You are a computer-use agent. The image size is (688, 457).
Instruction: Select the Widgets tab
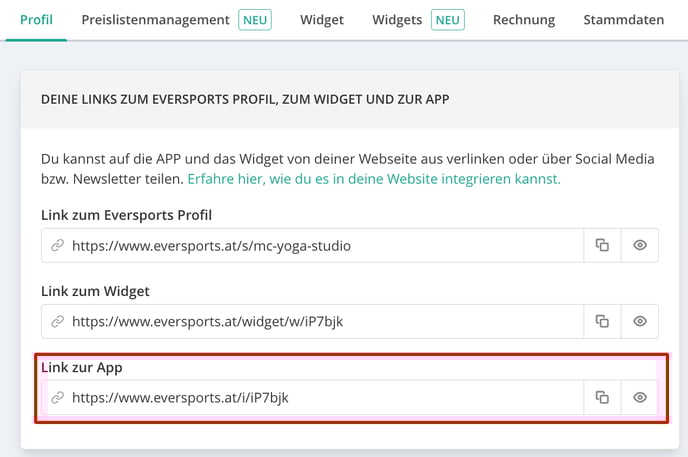[397, 20]
